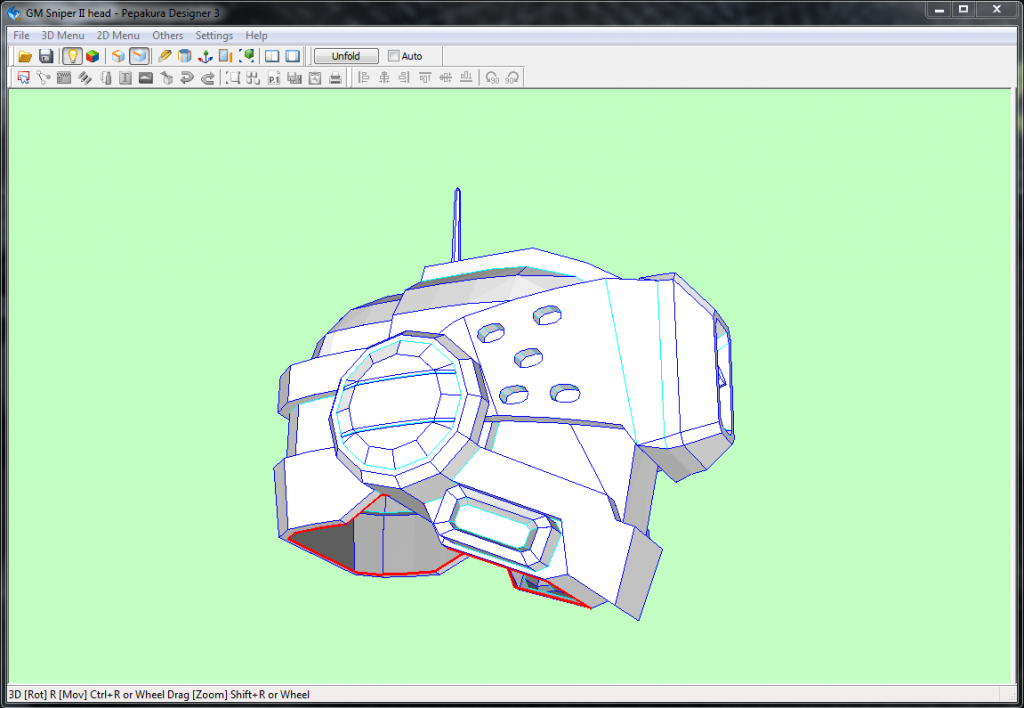1024x708 pixels.
Task: Click the clipboard page icon
Action: point(315,78)
